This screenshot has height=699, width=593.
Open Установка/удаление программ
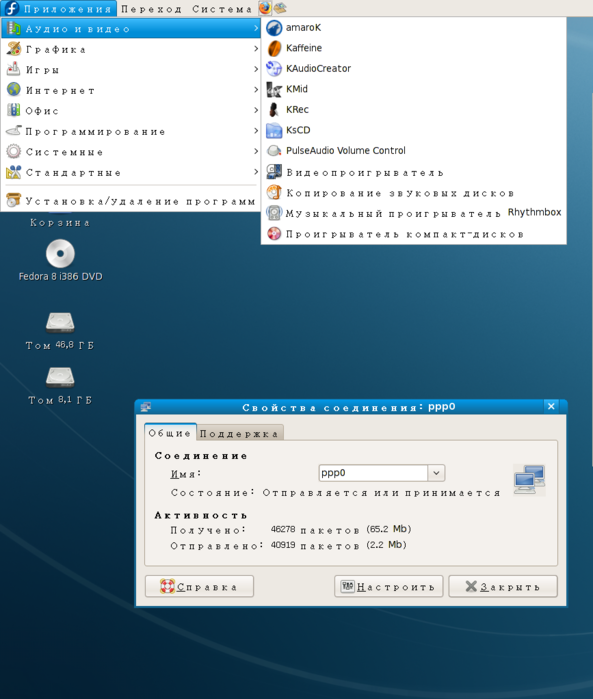[131, 201]
